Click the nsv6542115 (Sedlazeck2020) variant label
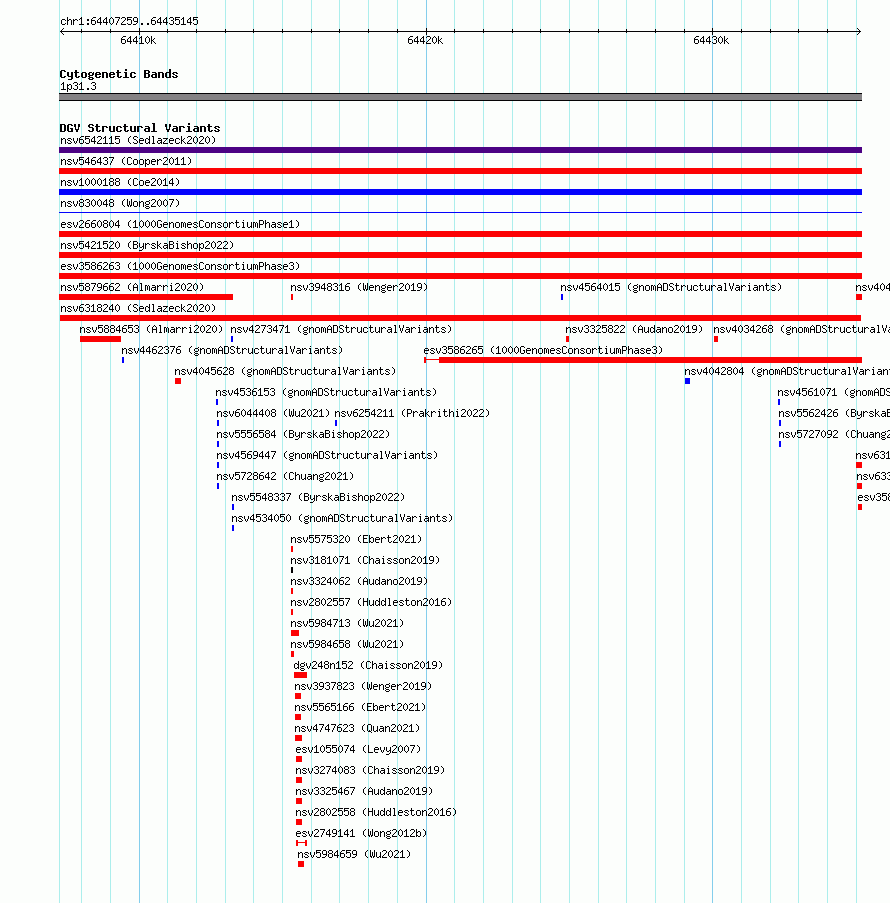Screen dimensions: 890x903 click(x=138, y=140)
